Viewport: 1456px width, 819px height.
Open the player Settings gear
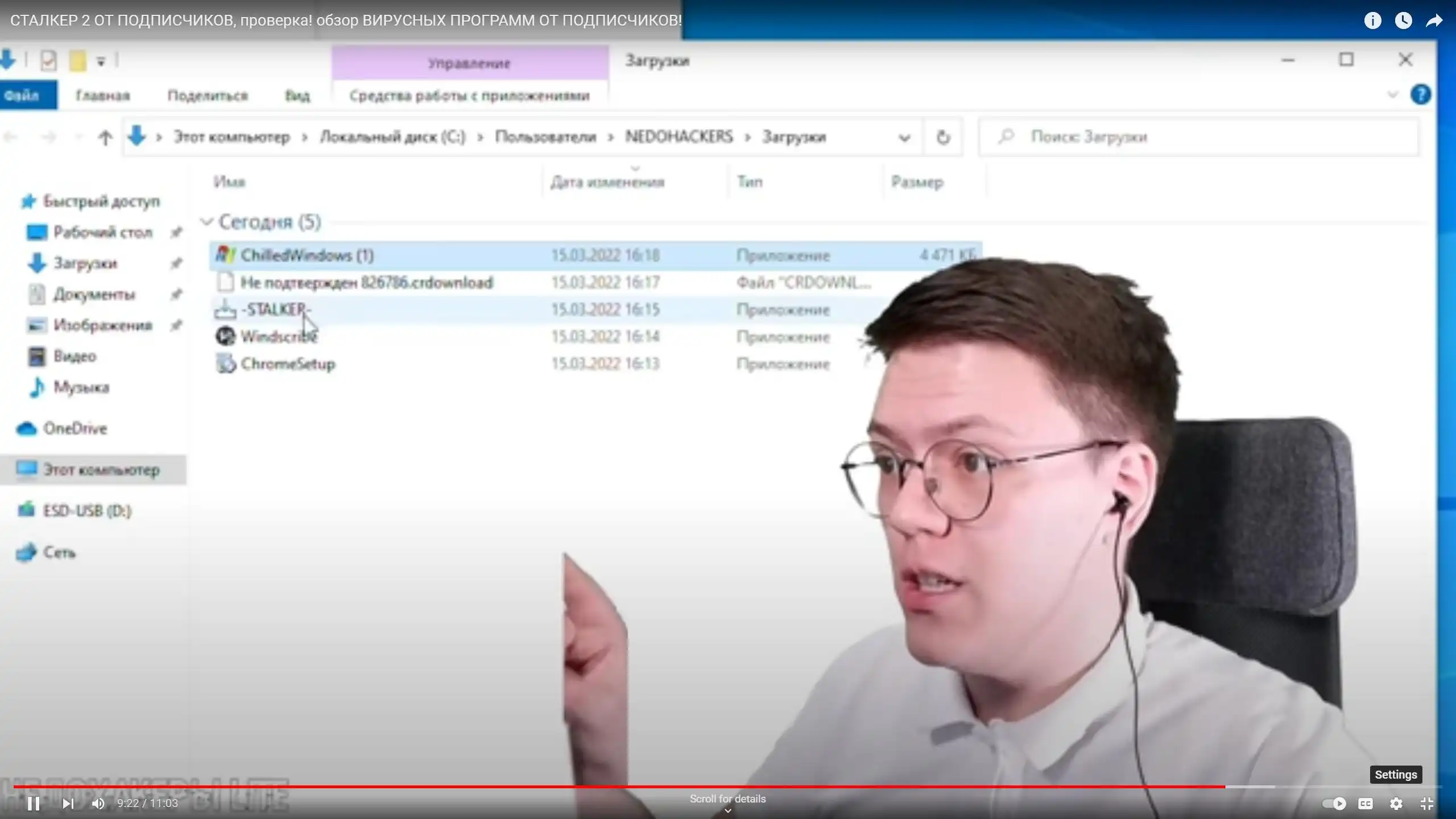[1396, 803]
